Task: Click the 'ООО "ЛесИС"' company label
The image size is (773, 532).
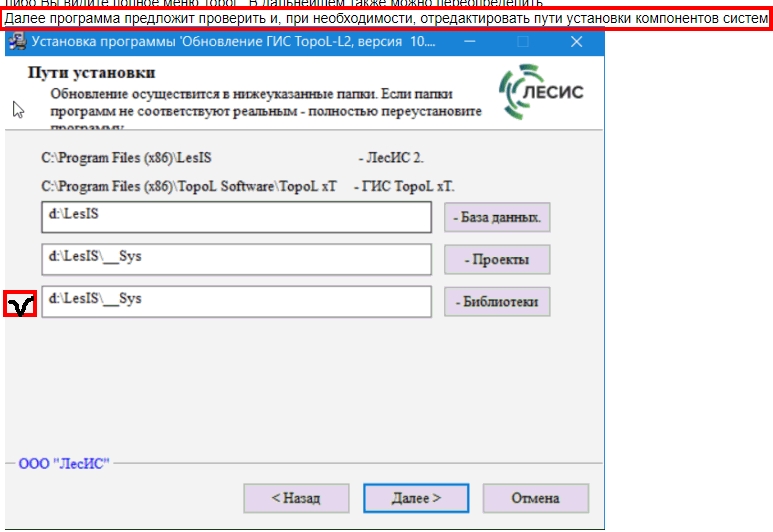Action: [64, 463]
